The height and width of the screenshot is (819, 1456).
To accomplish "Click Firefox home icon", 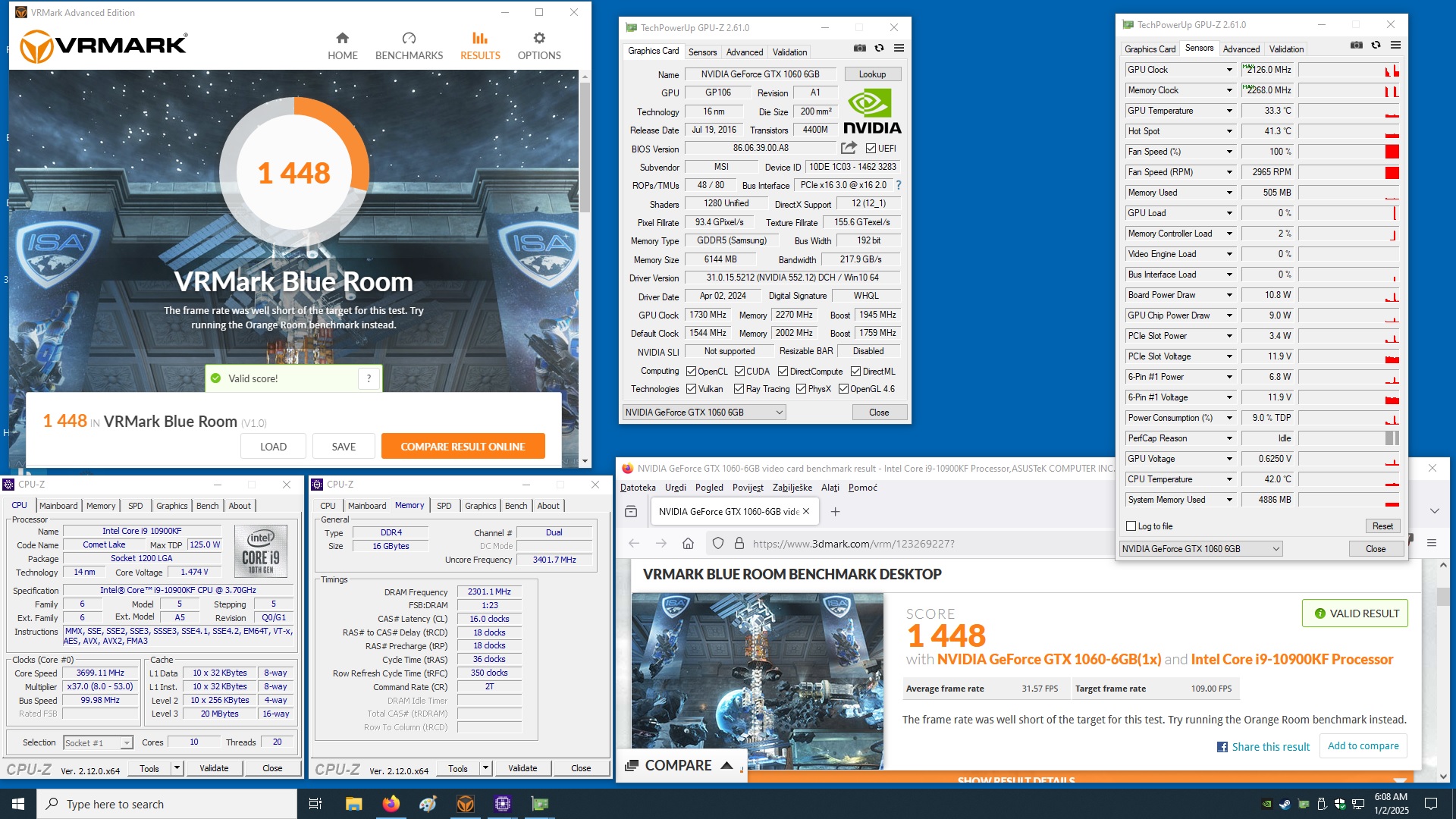I will (x=688, y=543).
